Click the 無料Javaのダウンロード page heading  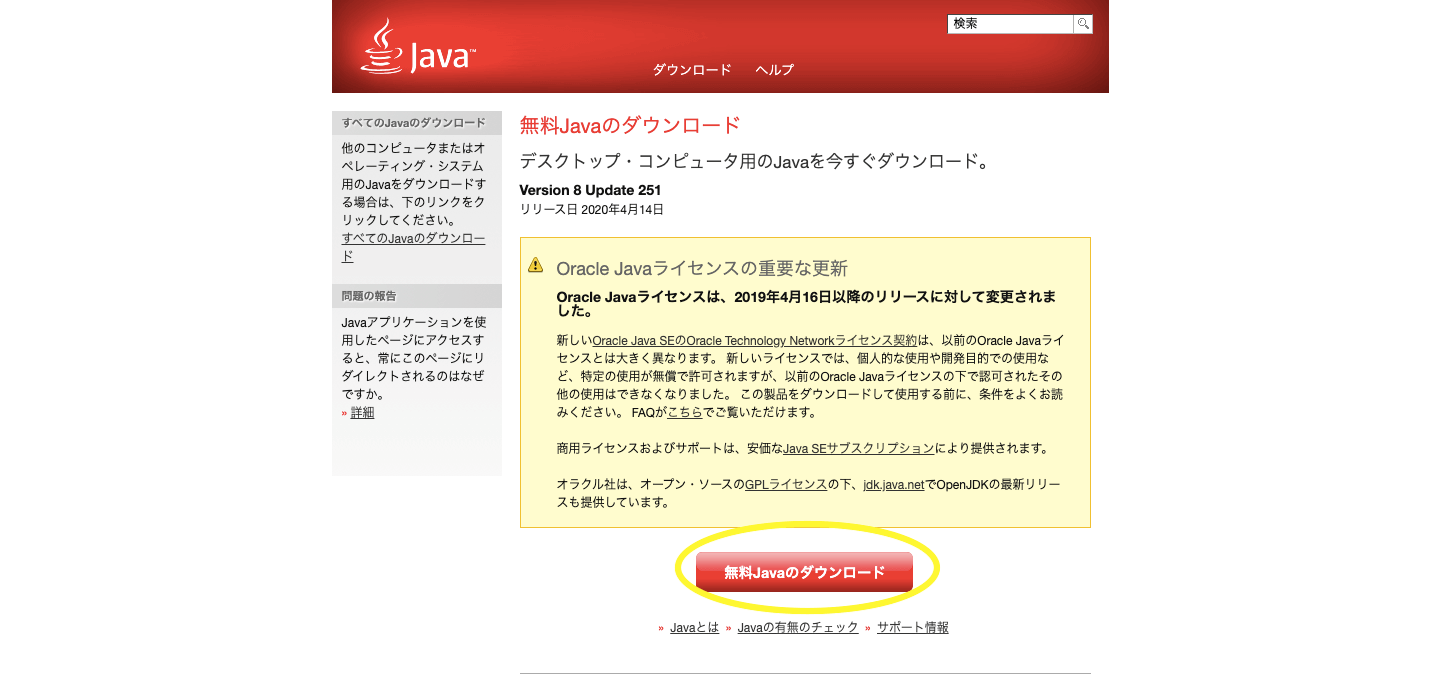(x=630, y=125)
